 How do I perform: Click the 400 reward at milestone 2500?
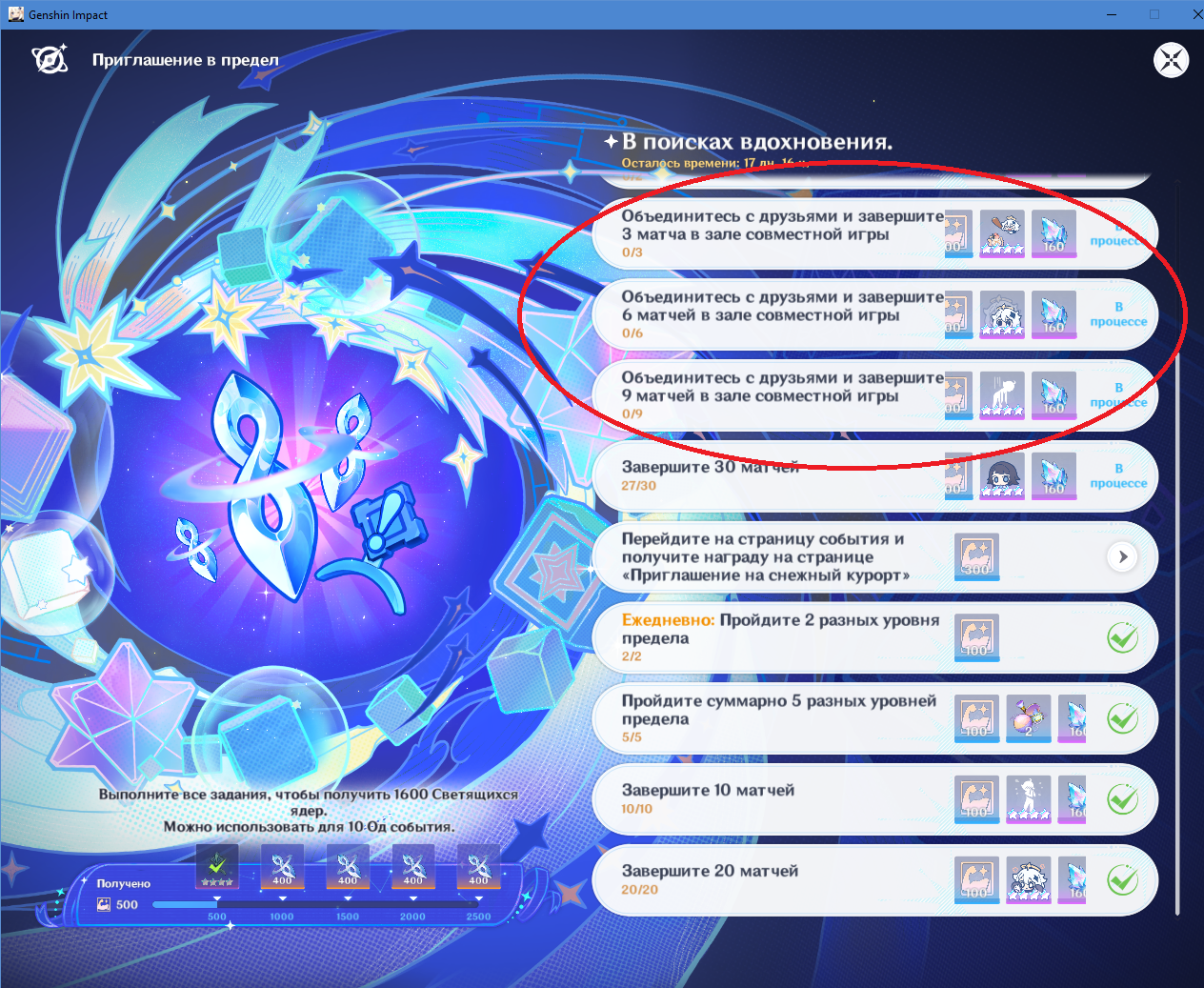pos(478,867)
